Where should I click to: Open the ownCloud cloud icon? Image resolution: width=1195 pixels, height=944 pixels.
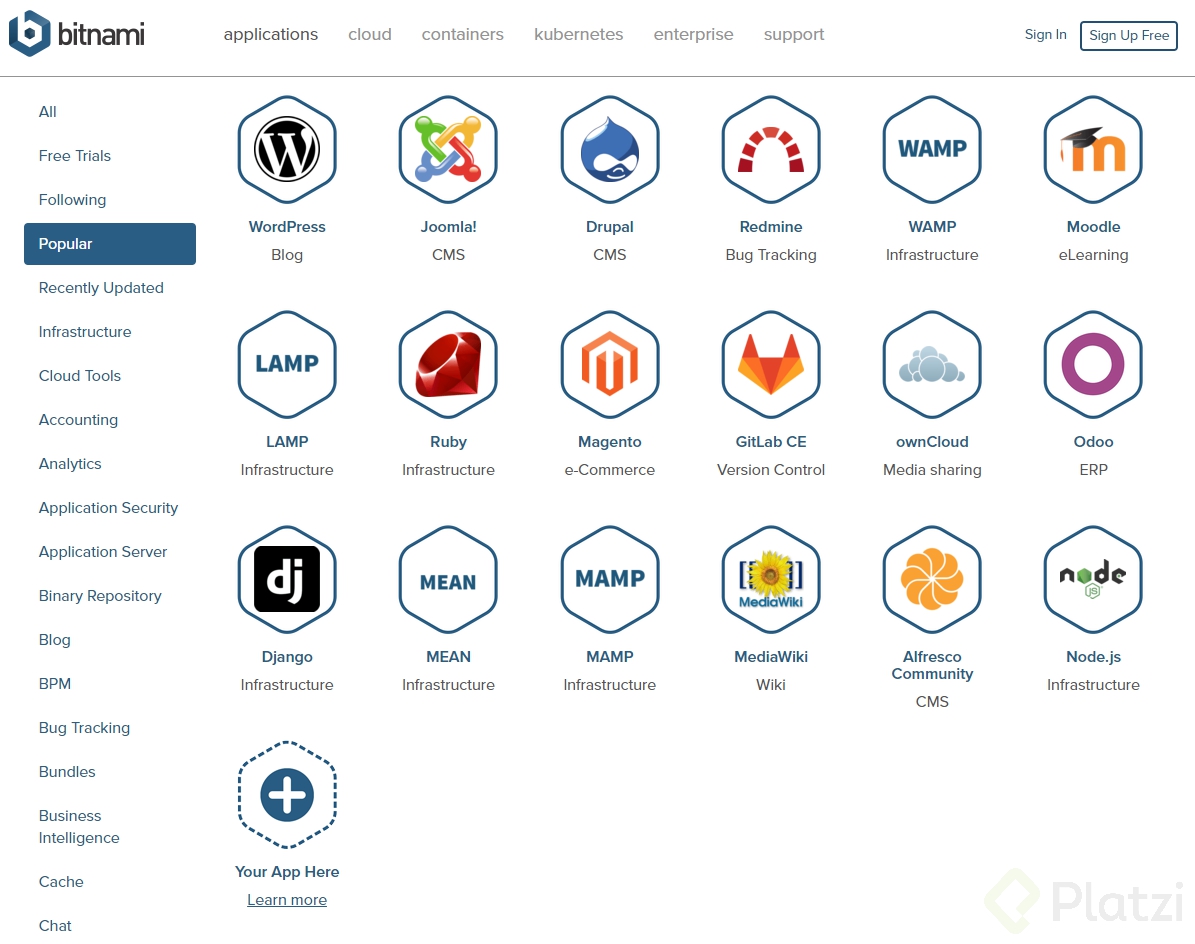[x=932, y=364]
